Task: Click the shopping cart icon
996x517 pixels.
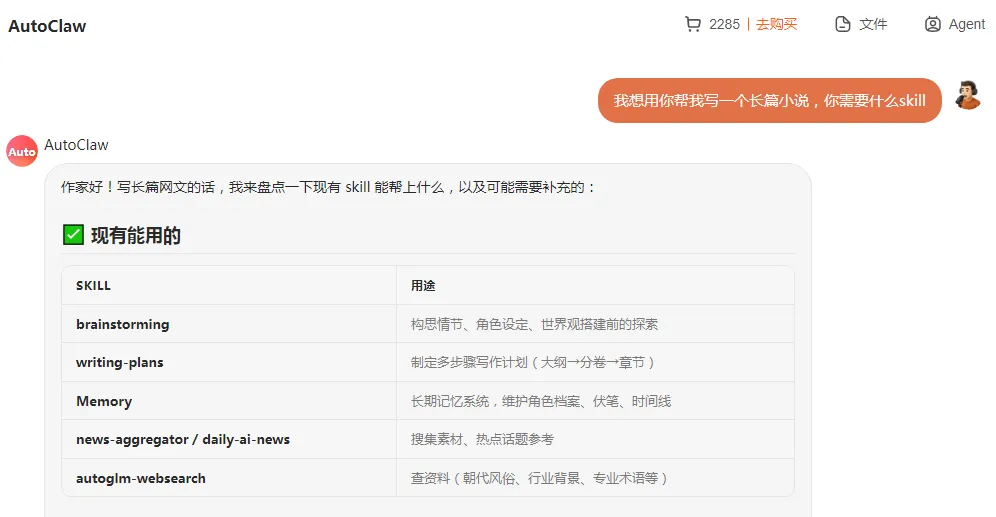Action: 693,24
